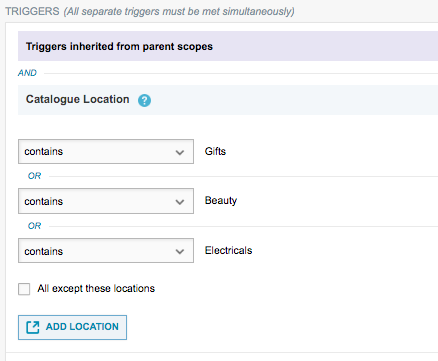The width and height of the screenshot is (438, 361).
Task: Click the chevron arrow beside Beauty dropdown
Action: click(180, 202)
